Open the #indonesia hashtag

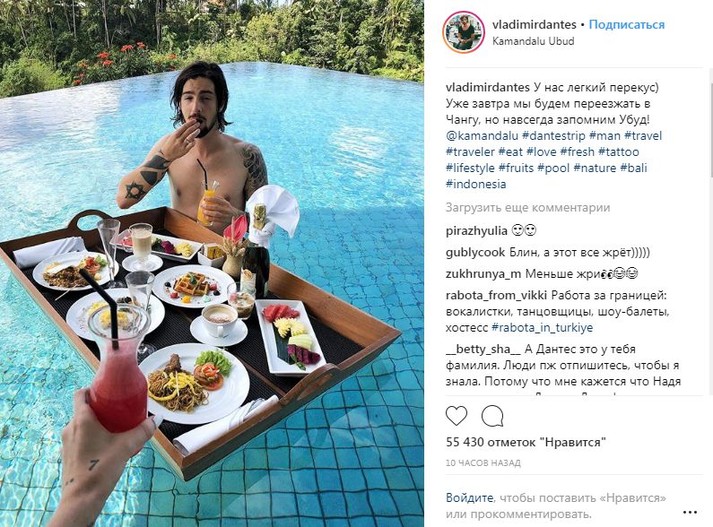coord(476,184)
